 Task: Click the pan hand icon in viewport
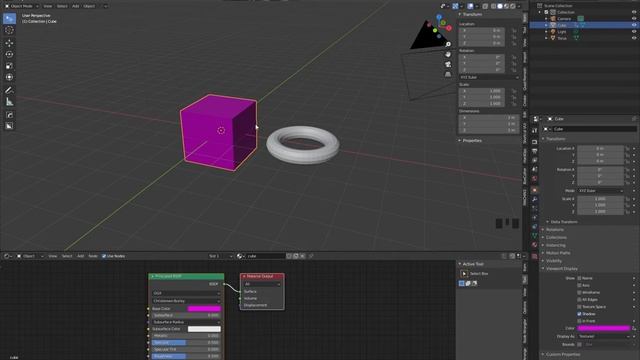(x=448, y=54)
